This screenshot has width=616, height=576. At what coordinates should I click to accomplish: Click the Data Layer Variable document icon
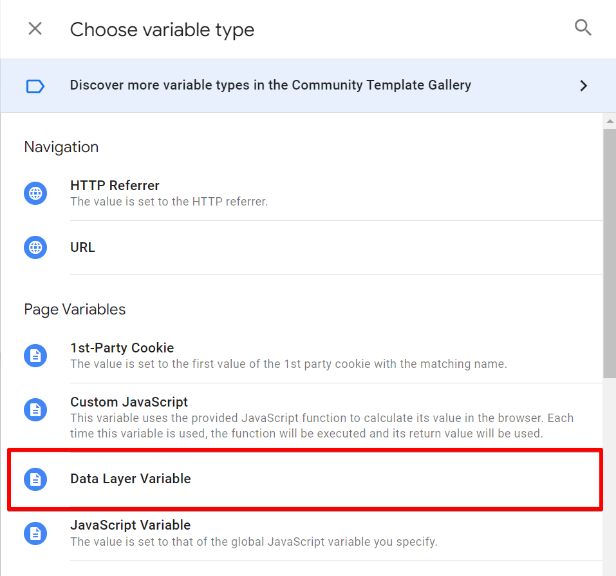[36, 479]
